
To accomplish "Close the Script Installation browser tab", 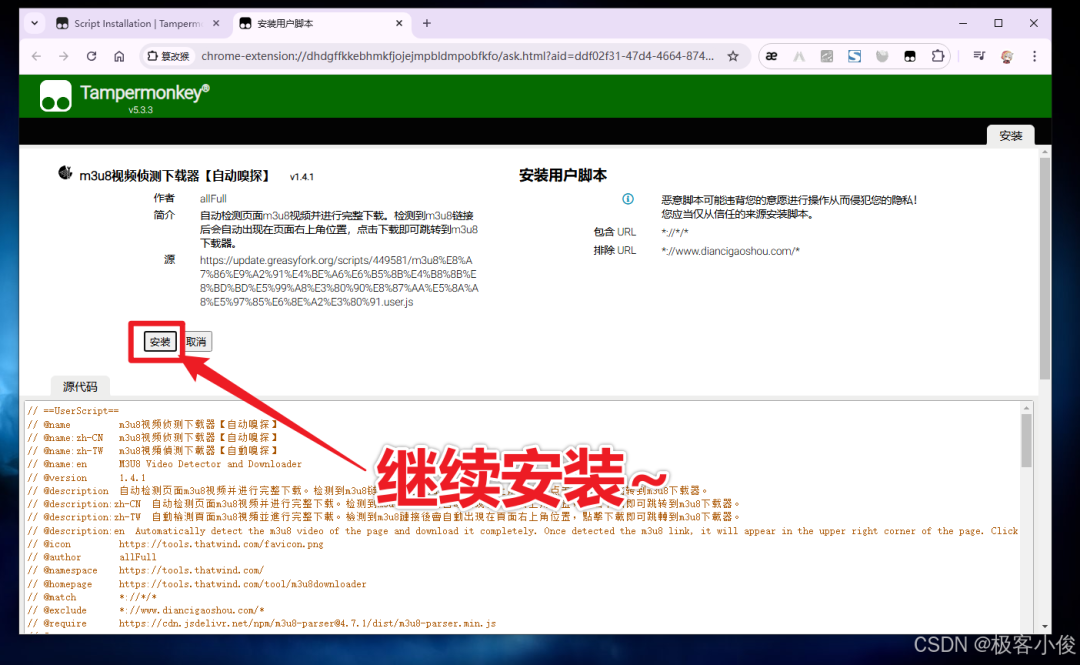I will (216, 23).
